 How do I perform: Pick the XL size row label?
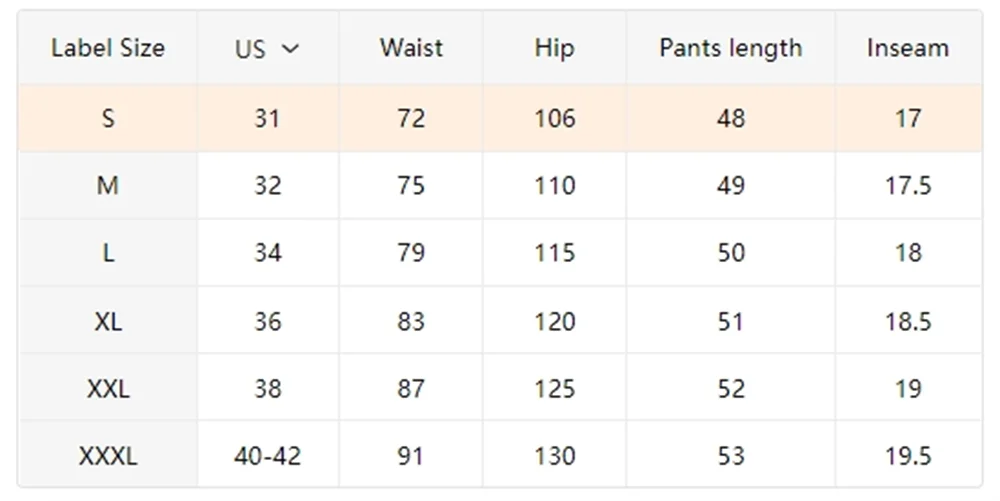tap(108, 321)
